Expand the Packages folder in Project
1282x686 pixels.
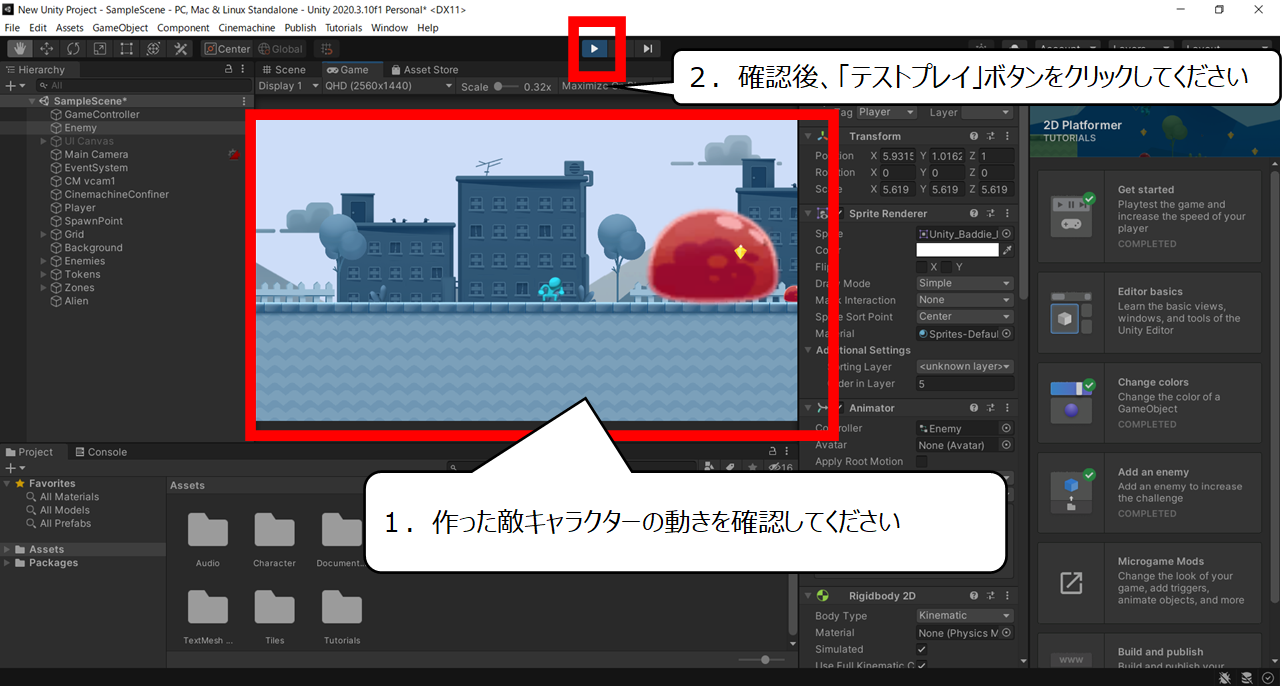coord(8,563)
